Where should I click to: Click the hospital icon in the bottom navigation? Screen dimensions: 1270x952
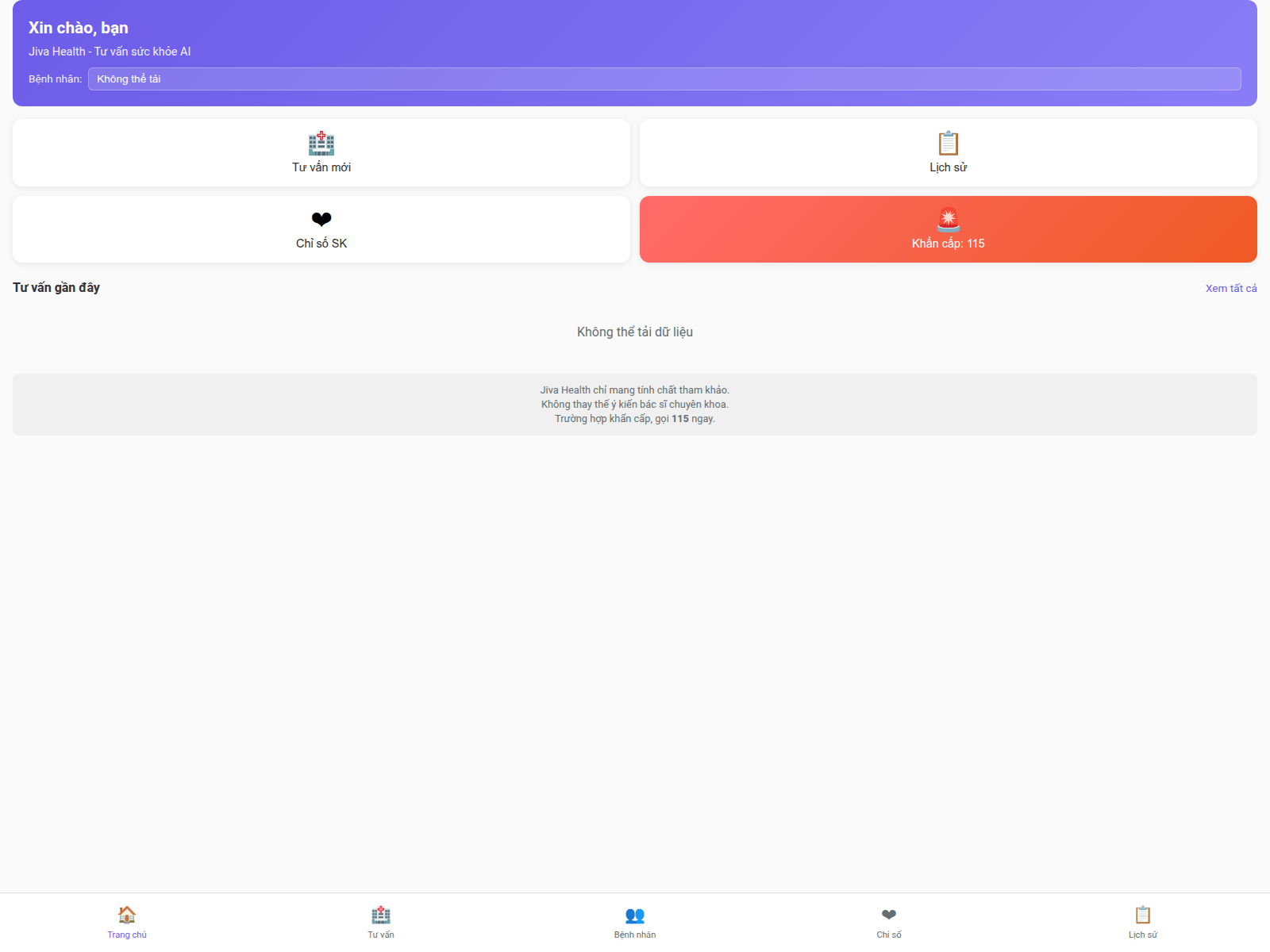381,915
